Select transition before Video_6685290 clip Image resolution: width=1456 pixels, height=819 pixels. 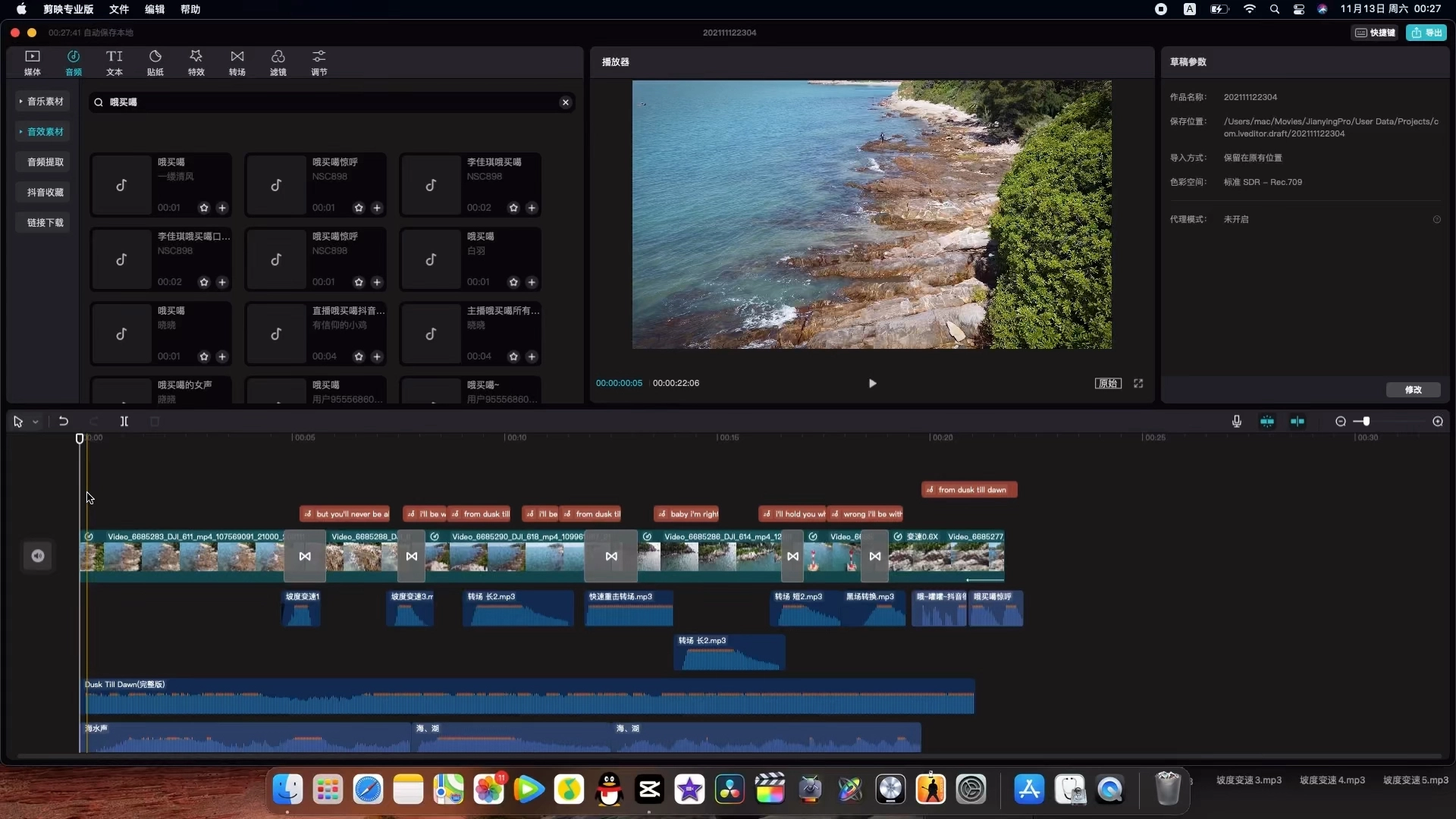click(412, 557)
